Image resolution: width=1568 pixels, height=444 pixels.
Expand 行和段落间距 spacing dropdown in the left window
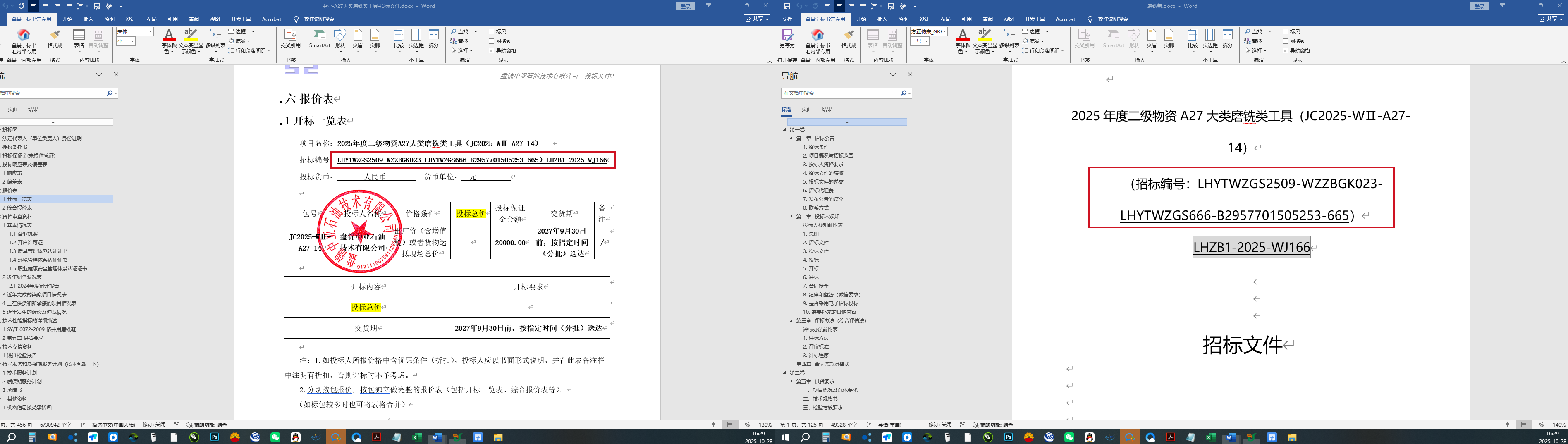pos(268,50)
